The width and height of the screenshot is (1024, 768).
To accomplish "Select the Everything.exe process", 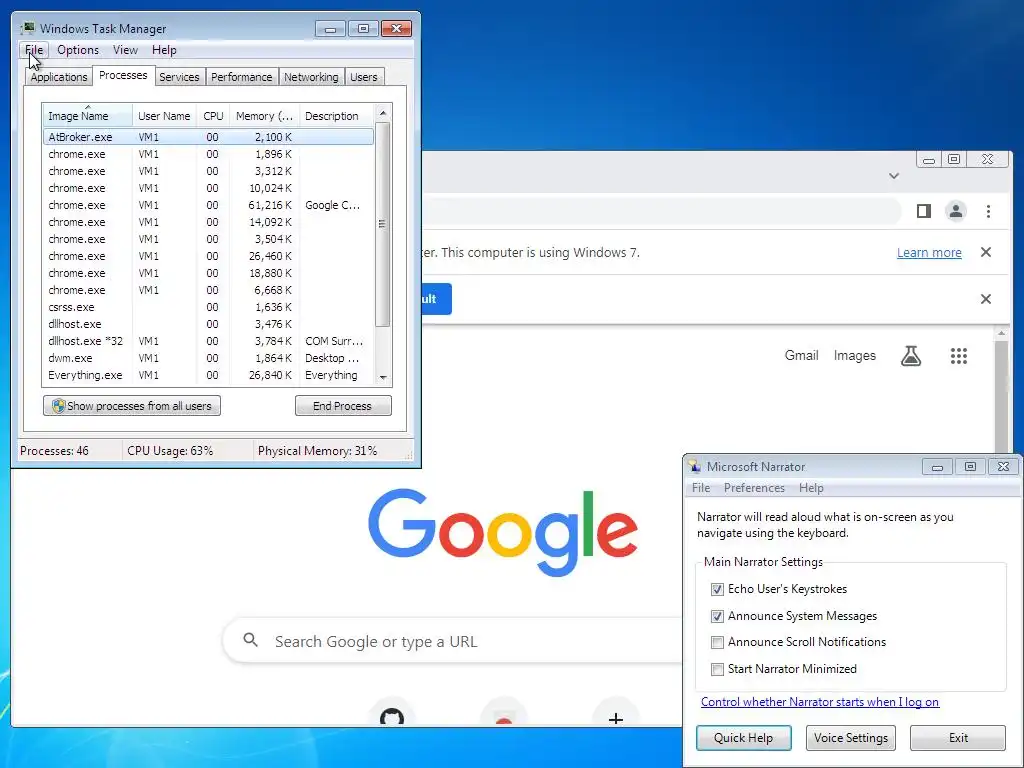I will tap(208, 375).
